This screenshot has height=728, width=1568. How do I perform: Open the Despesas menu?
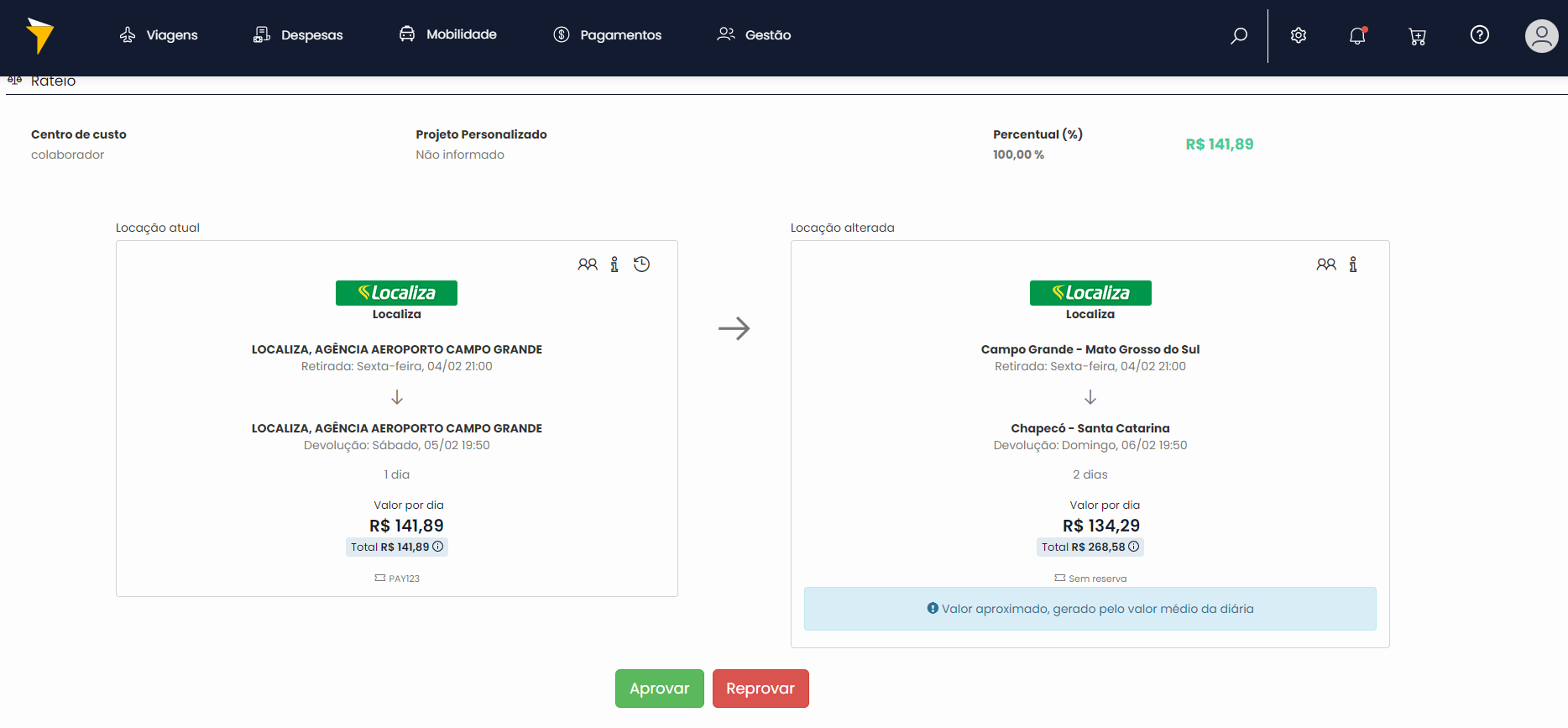pos(298,35)
